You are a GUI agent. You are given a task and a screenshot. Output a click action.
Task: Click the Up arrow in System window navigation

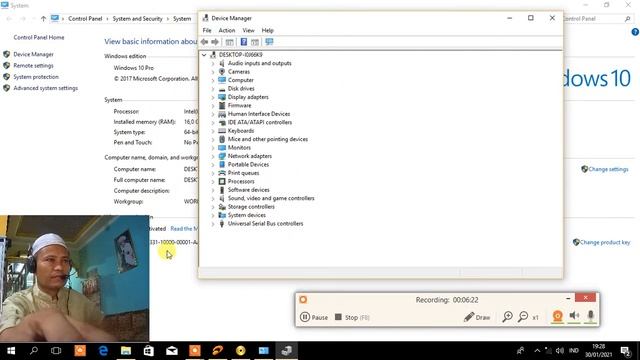tap(43, 19)
